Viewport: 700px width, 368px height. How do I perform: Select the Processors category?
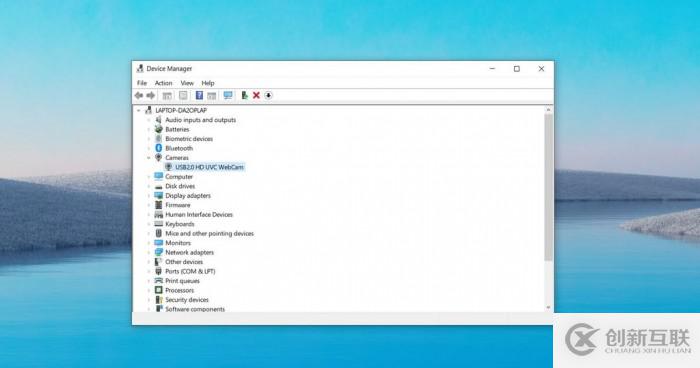(179, 290)
